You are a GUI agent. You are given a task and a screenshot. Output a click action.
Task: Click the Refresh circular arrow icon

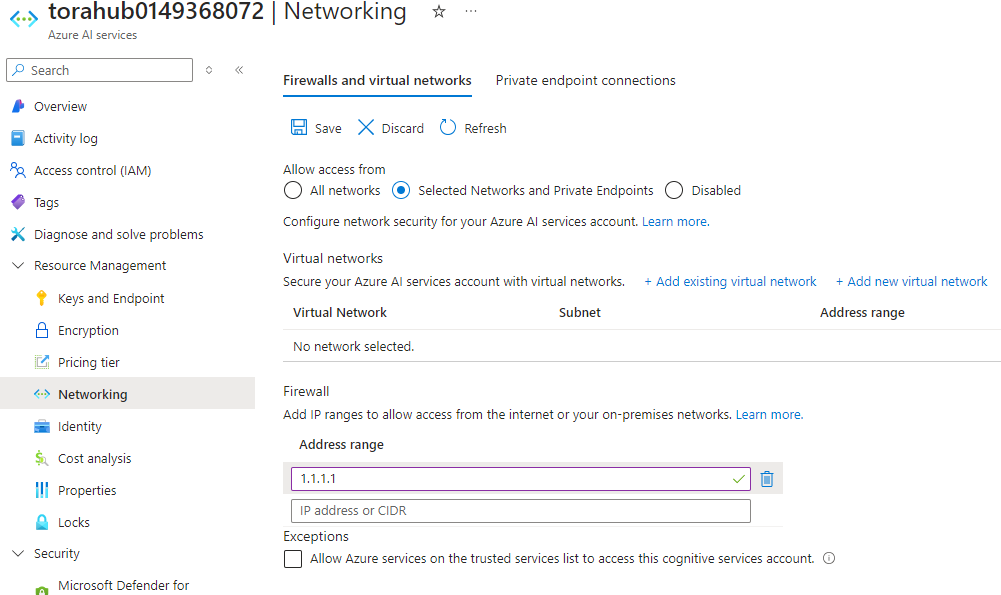pyautogui.click(x=448, y=128)
